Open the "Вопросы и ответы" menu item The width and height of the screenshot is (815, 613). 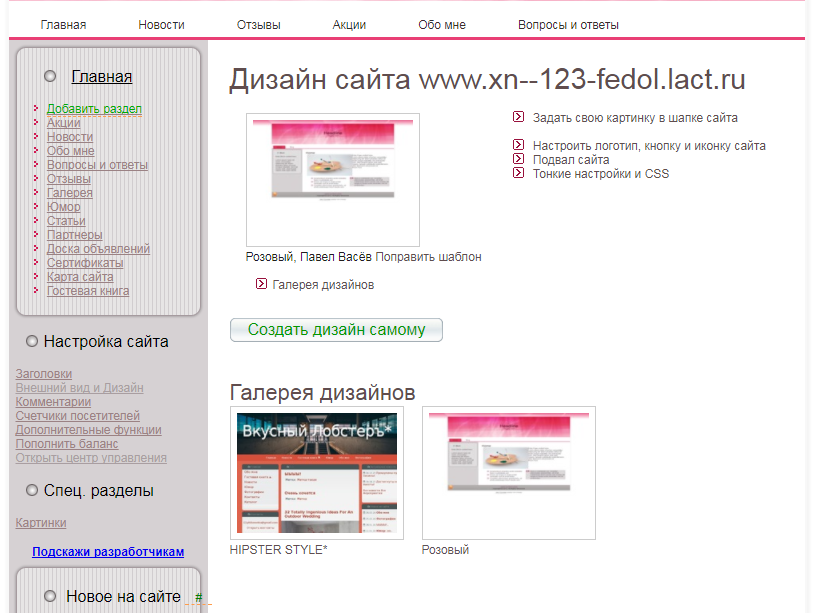570,24
